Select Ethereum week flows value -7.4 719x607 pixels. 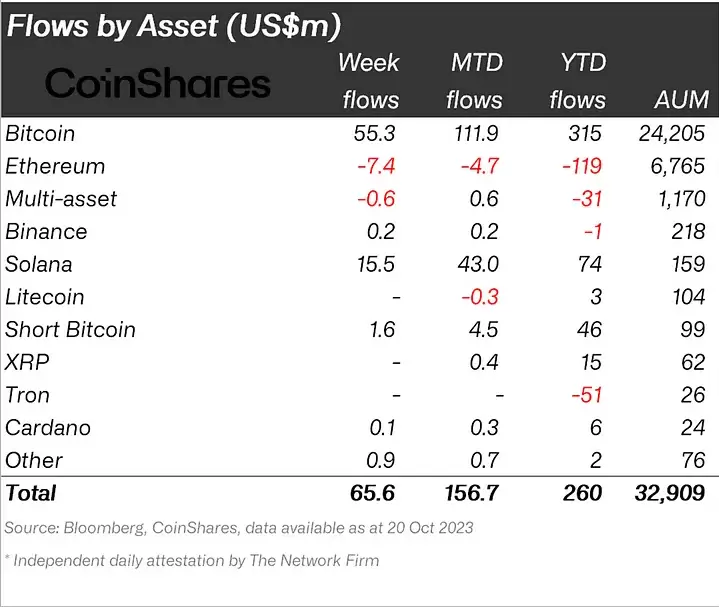(x=377, y=166)
